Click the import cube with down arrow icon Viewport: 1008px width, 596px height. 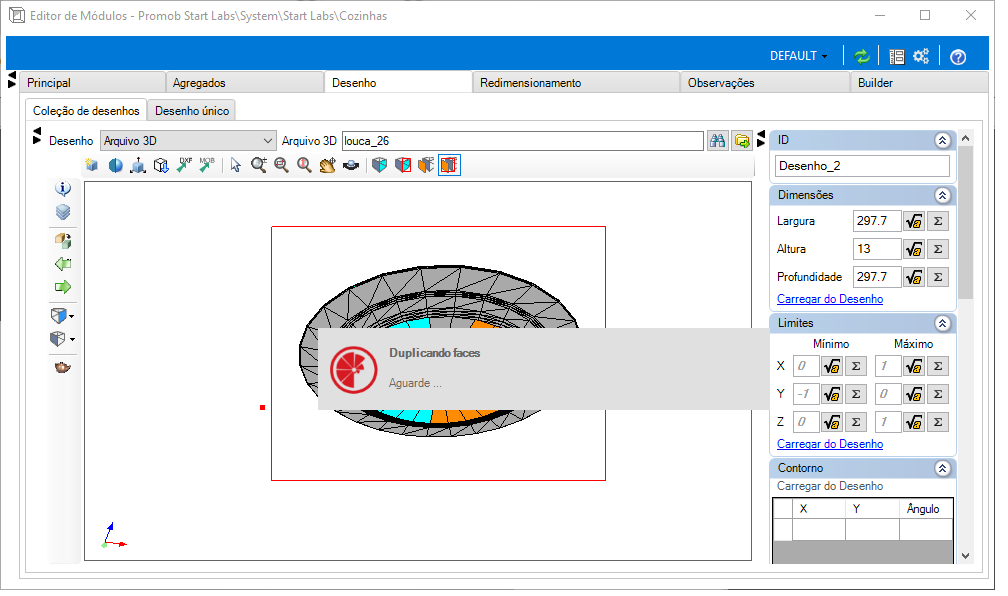[x=161, y=165]
